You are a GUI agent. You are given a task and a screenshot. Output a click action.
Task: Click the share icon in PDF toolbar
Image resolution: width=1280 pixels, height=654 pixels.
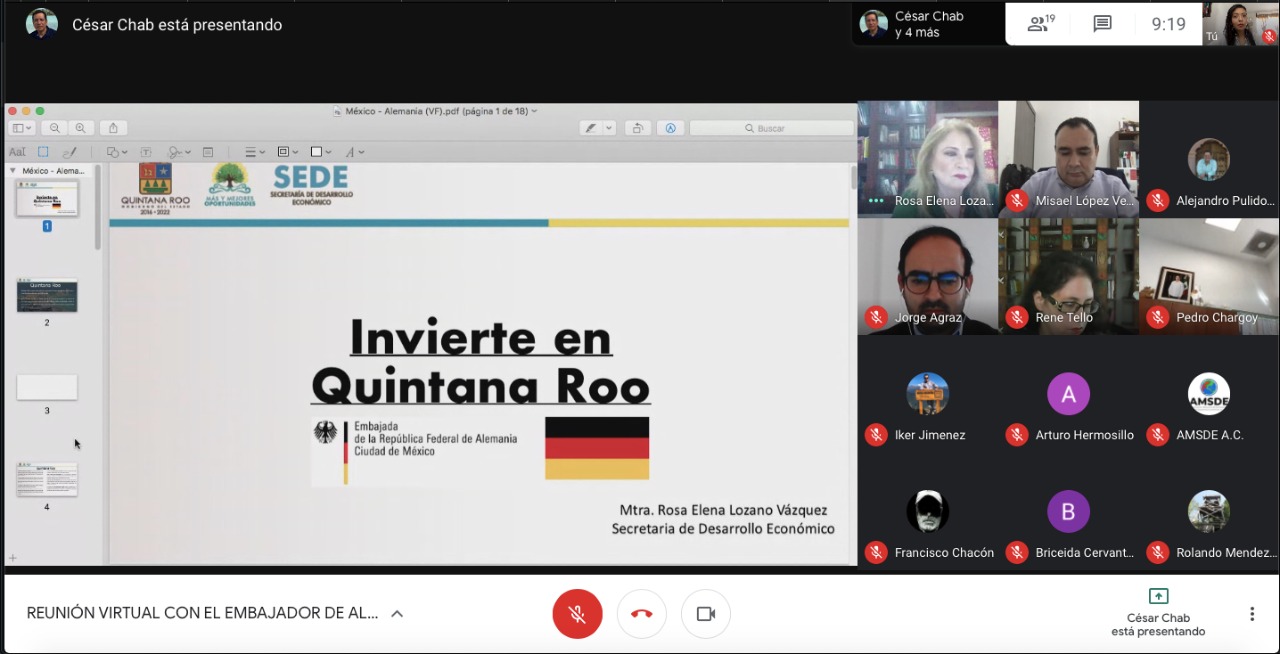(113, 128)
